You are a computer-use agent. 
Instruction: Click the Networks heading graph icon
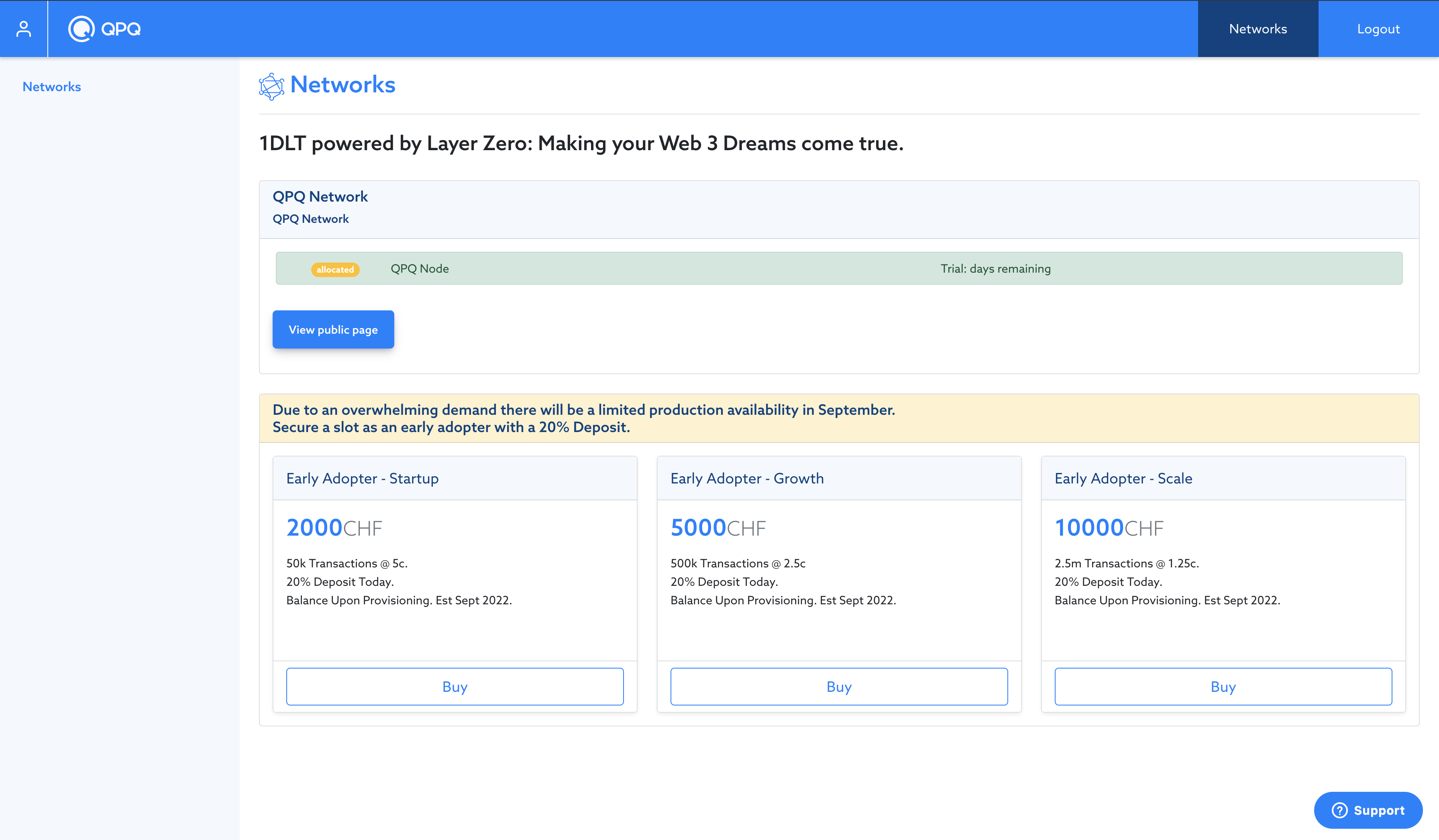(x=271, y=86)
